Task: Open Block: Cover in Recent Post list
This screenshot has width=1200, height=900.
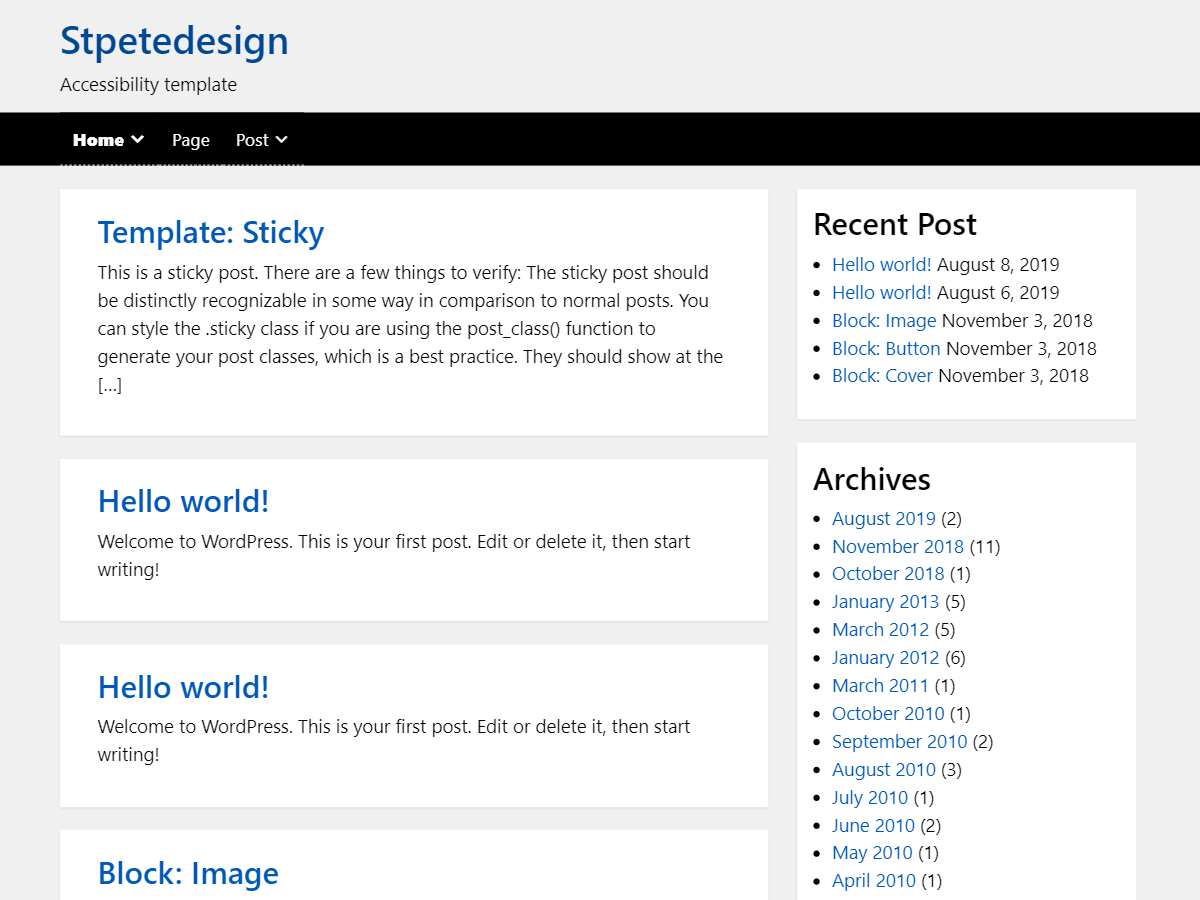Action: [882, 376]
